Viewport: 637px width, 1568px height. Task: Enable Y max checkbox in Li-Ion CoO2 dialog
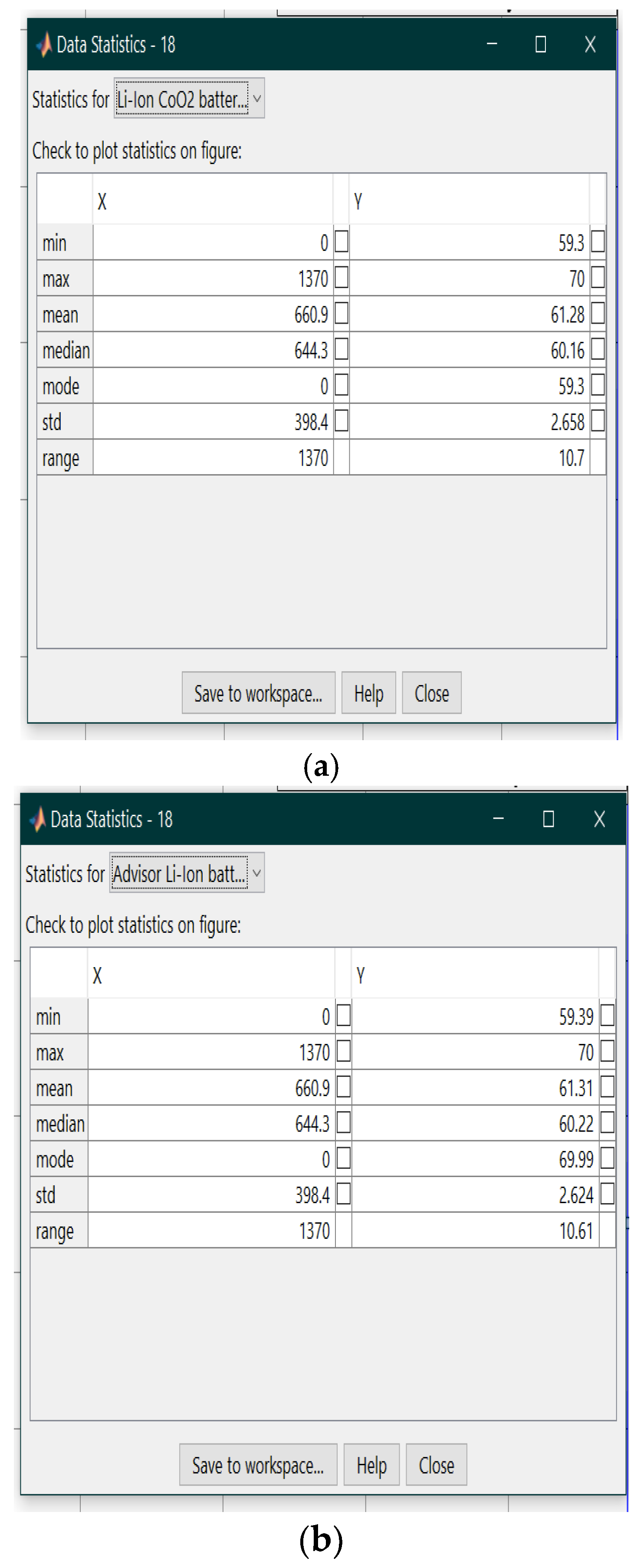pyautogui.click(x=598, y=278)
